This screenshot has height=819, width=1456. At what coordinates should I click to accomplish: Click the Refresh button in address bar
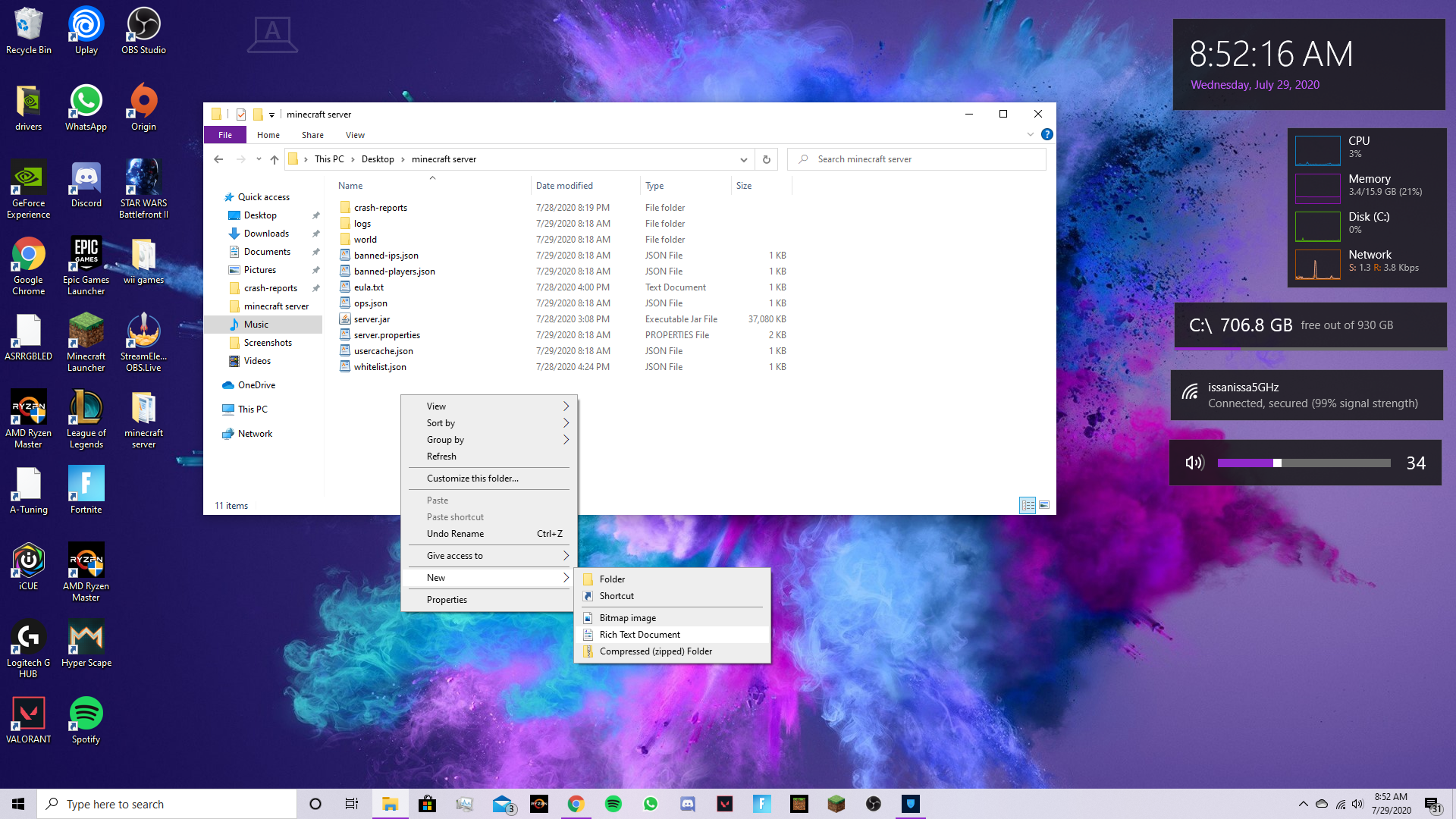(766, 159)
